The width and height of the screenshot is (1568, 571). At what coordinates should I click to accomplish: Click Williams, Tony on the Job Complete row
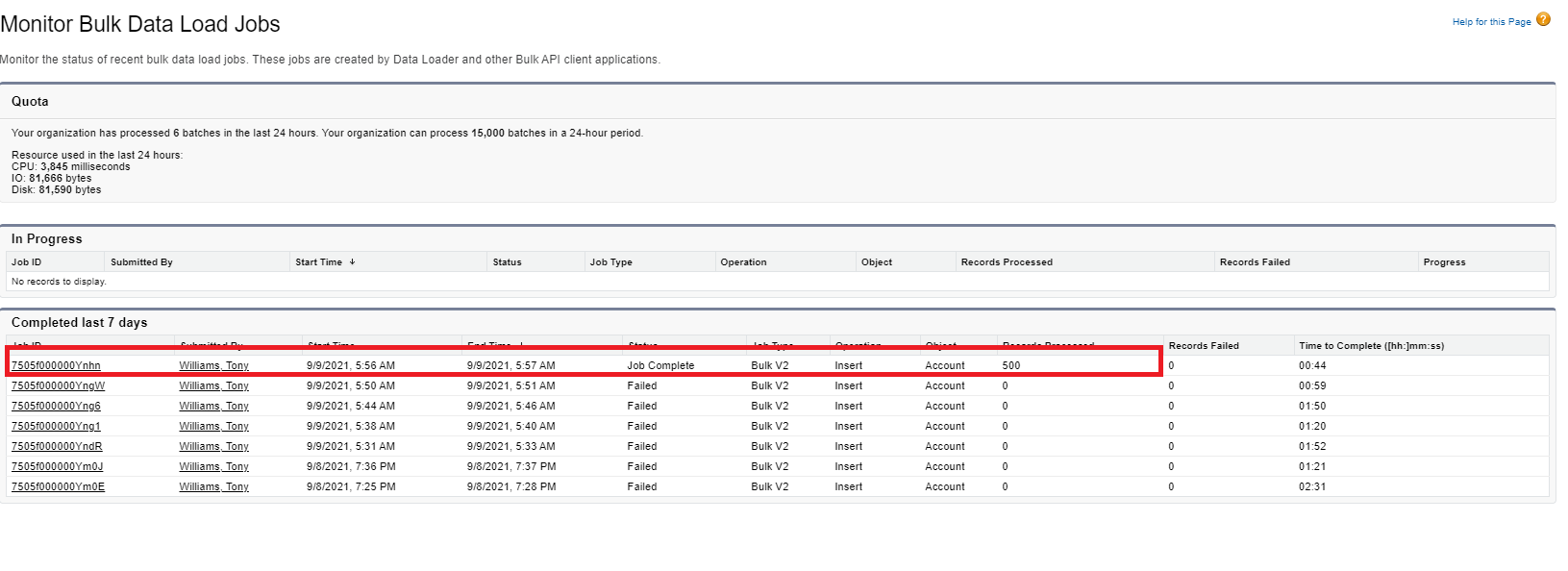click(x=213, y=365)
